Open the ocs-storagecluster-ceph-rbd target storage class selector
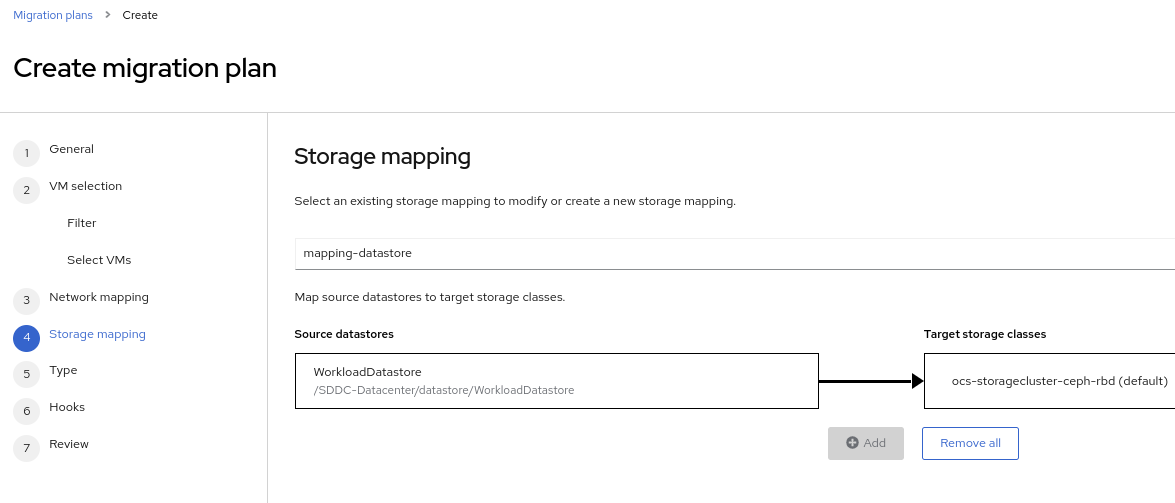 click(1050, 381)
